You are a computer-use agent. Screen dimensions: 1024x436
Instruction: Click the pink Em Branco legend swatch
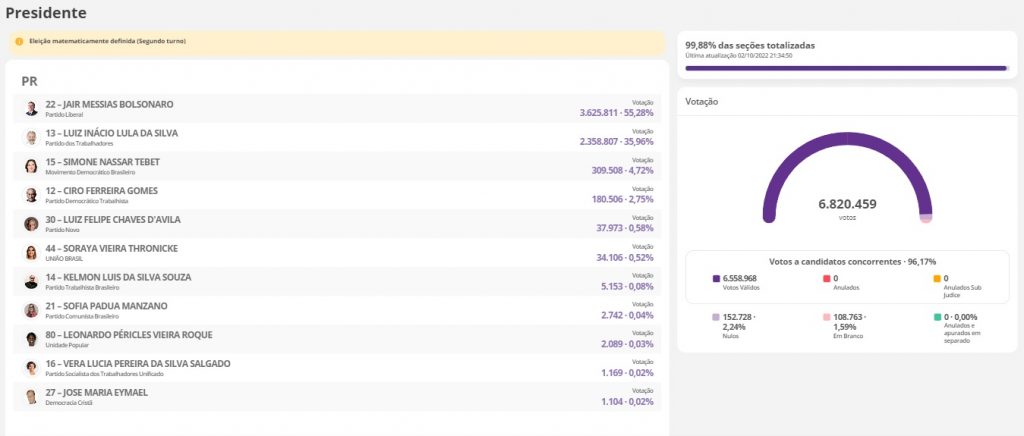[x=827, y=317]
